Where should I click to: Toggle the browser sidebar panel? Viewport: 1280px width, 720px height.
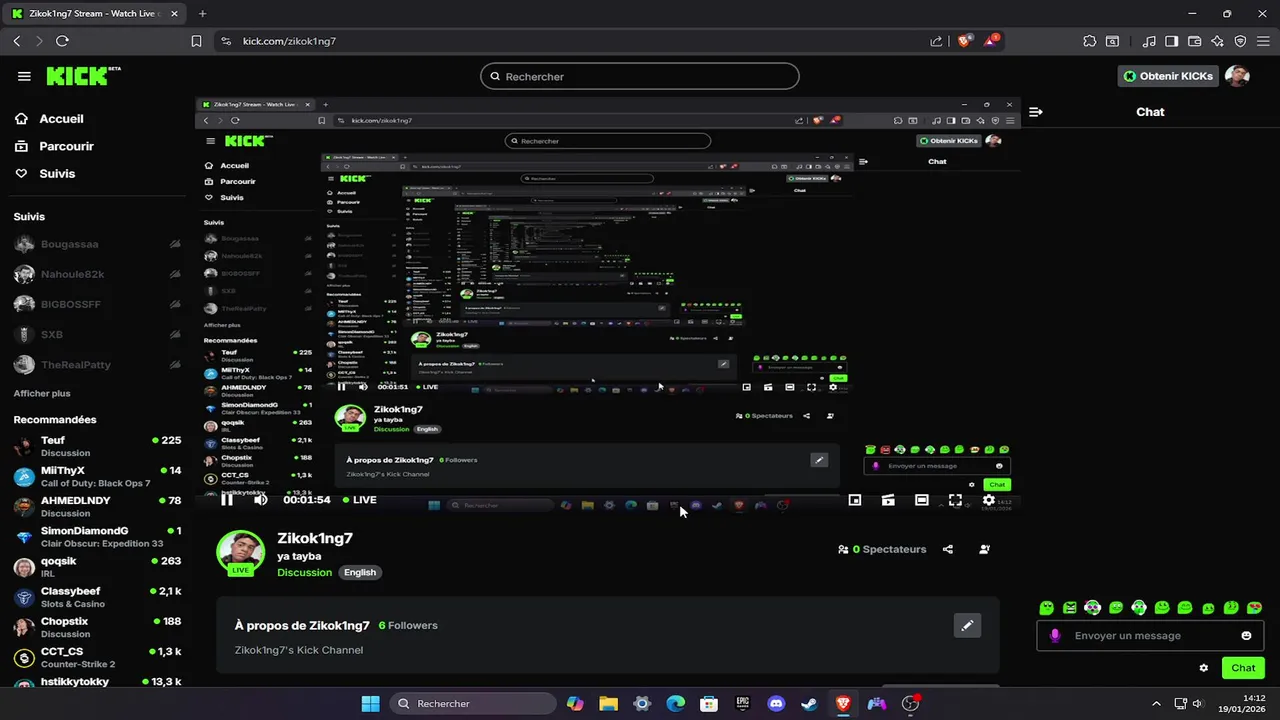(1170, 41)
